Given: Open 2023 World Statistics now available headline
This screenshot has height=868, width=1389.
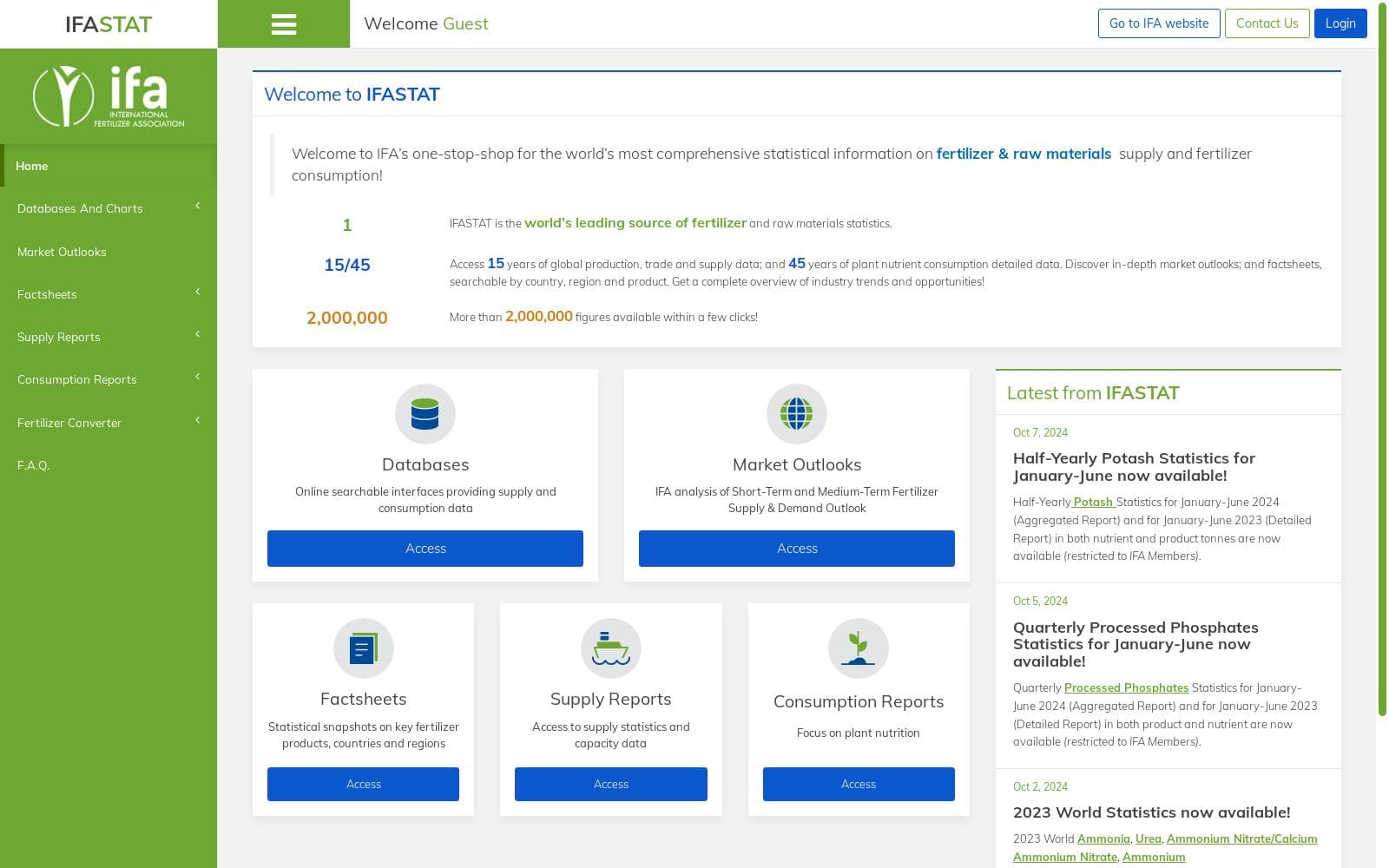Looking at the screenshot, I should pos(1151,812).
